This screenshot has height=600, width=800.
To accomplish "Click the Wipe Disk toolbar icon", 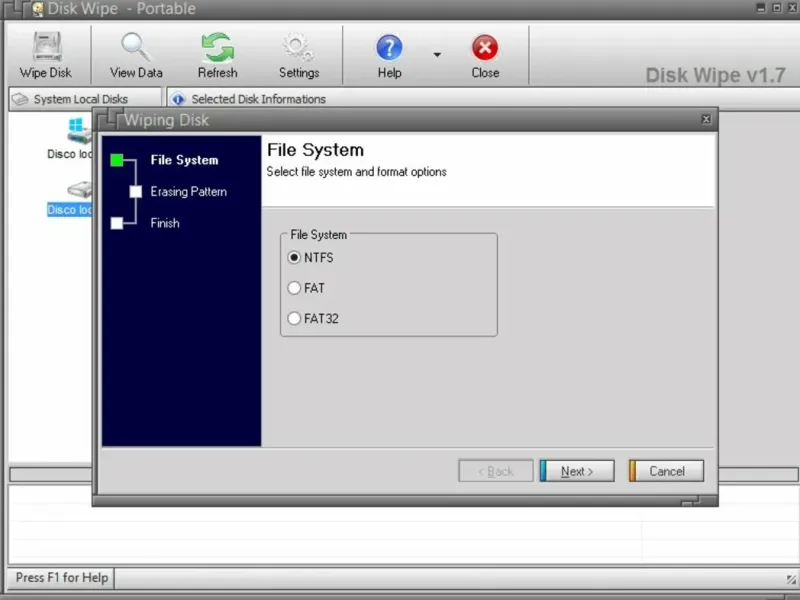I will [x=47, y=46].
